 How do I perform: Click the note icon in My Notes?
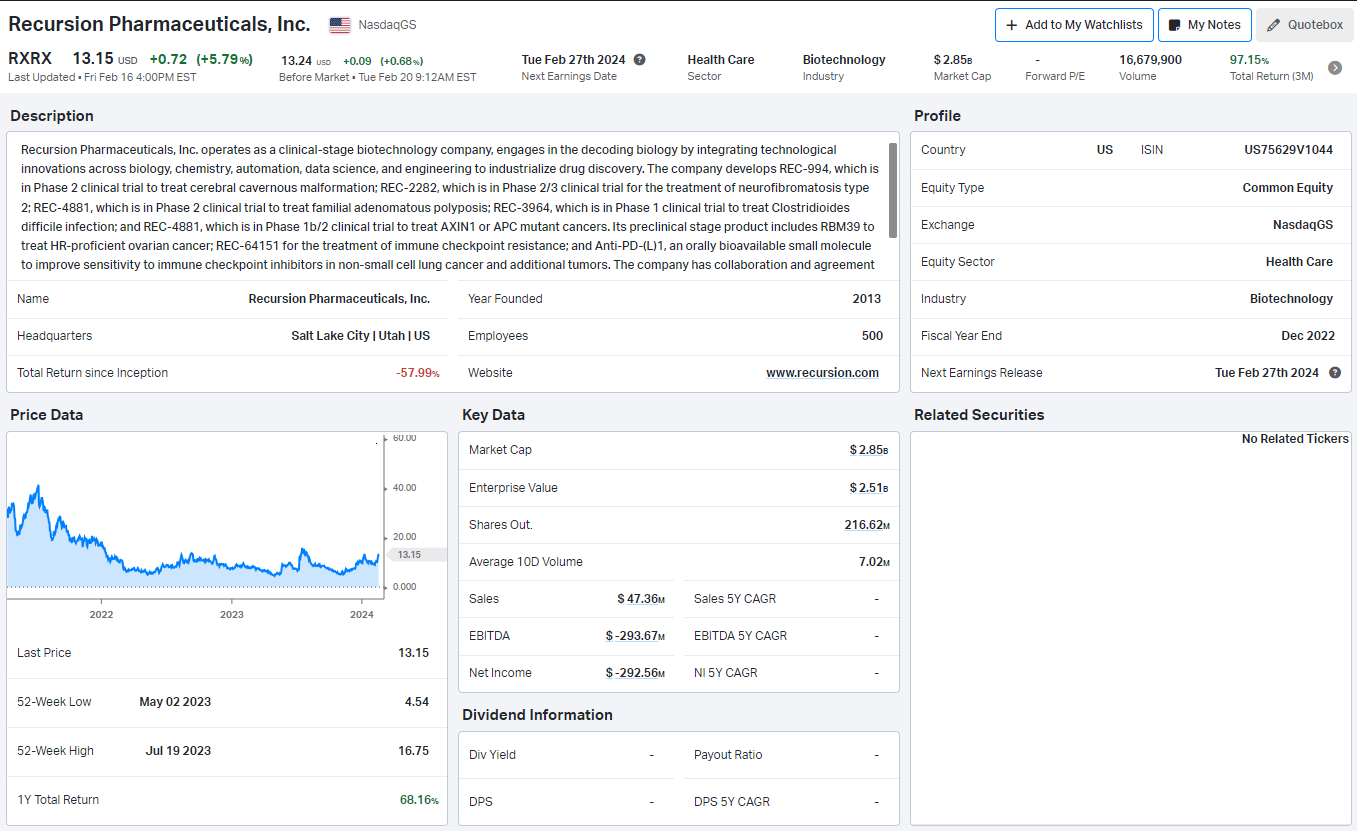(x=1175, y=25)
